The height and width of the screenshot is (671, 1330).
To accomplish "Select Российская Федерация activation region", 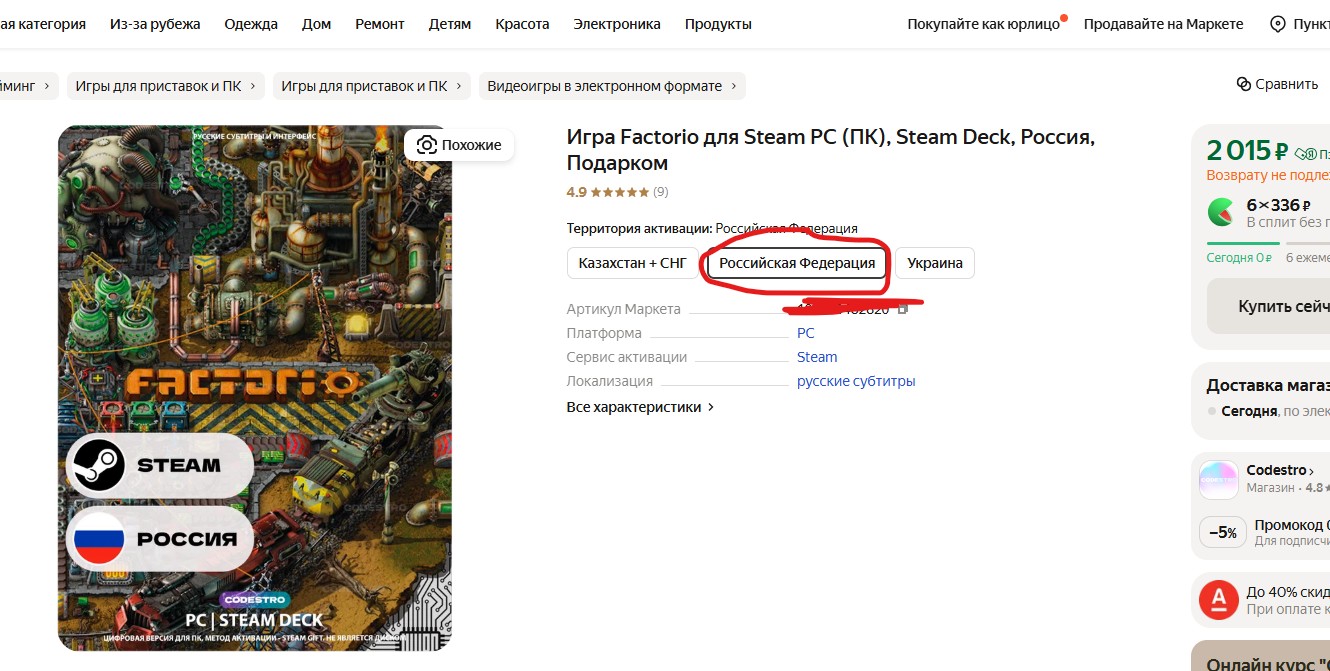I will click(797, 263).
